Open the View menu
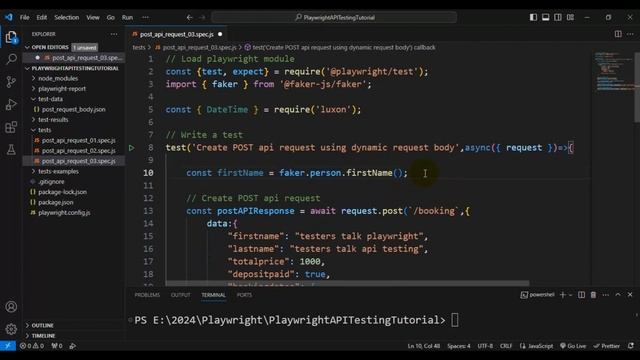This screenshot has height=360, width=640. pos(93,18)
